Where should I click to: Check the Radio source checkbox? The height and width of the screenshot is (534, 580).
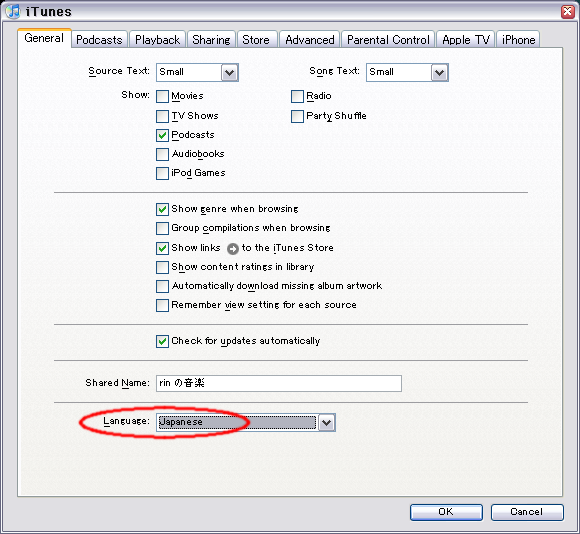[297, 97]
